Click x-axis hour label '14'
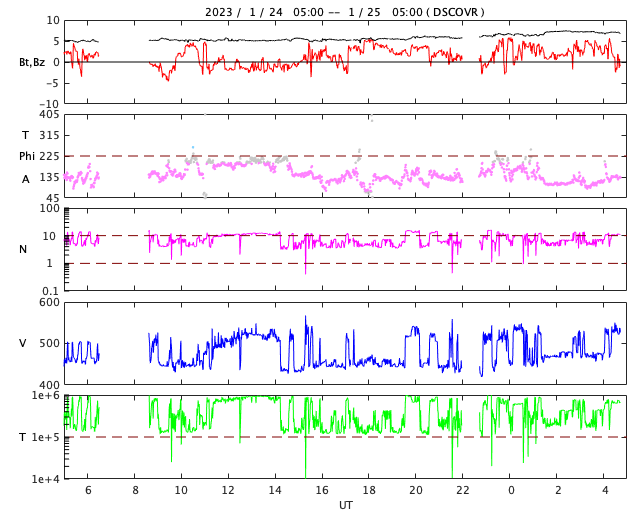This screenshot has width=640, height=512. click(275, 490)
